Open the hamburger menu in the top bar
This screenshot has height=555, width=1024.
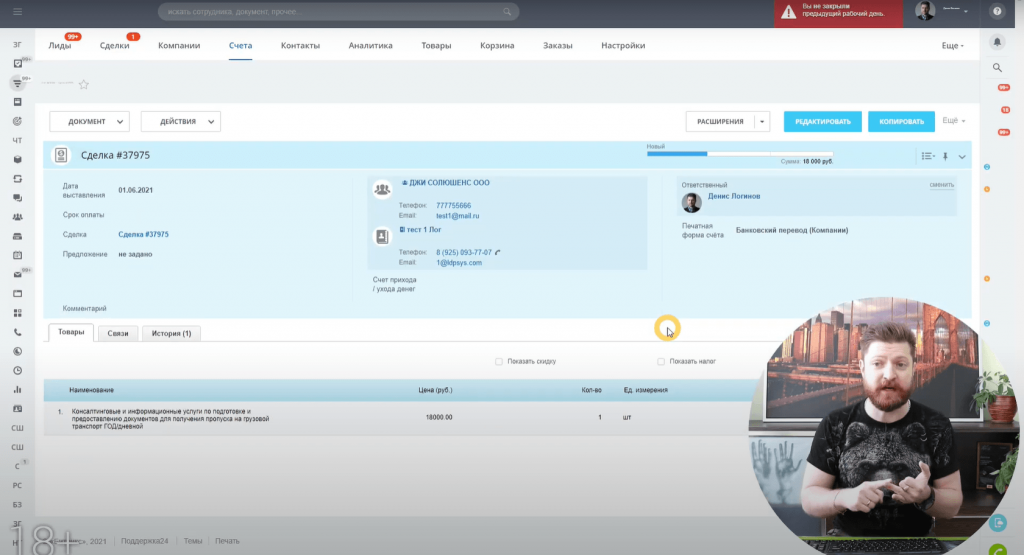tap(18, 12)
